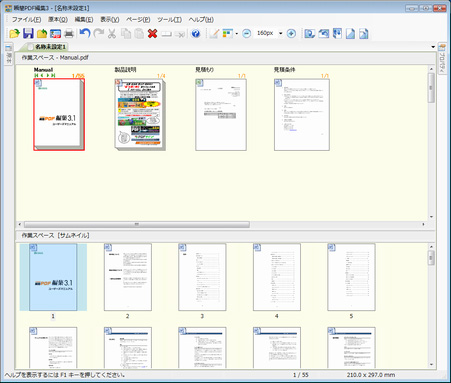Select page 2 thumbnail in workspace
The height and width of the screenshot is (383, 451).
(128, 277)
